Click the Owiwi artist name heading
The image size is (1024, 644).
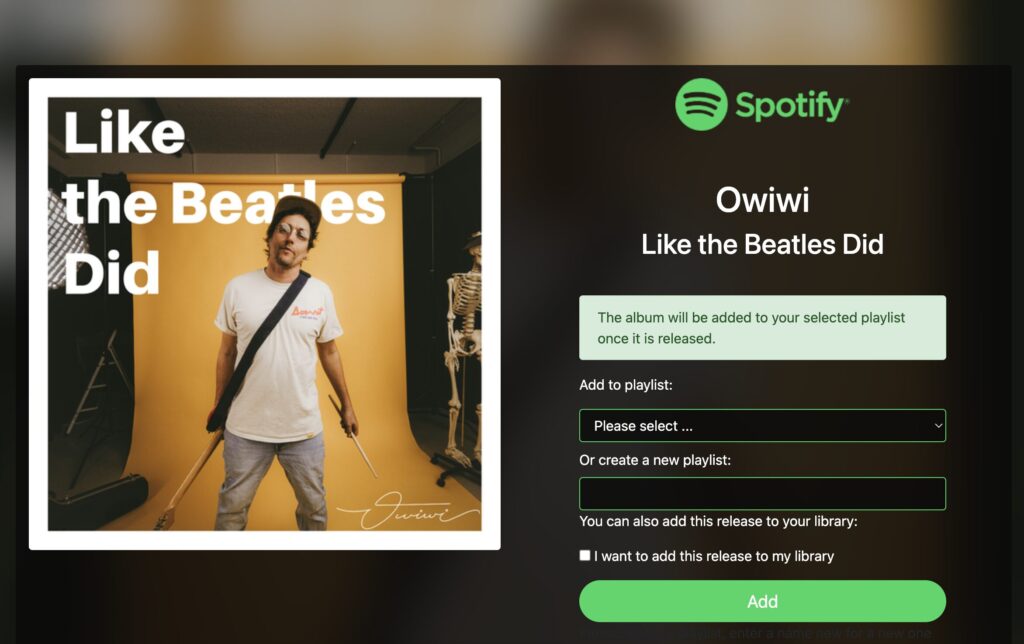point(762,200)
